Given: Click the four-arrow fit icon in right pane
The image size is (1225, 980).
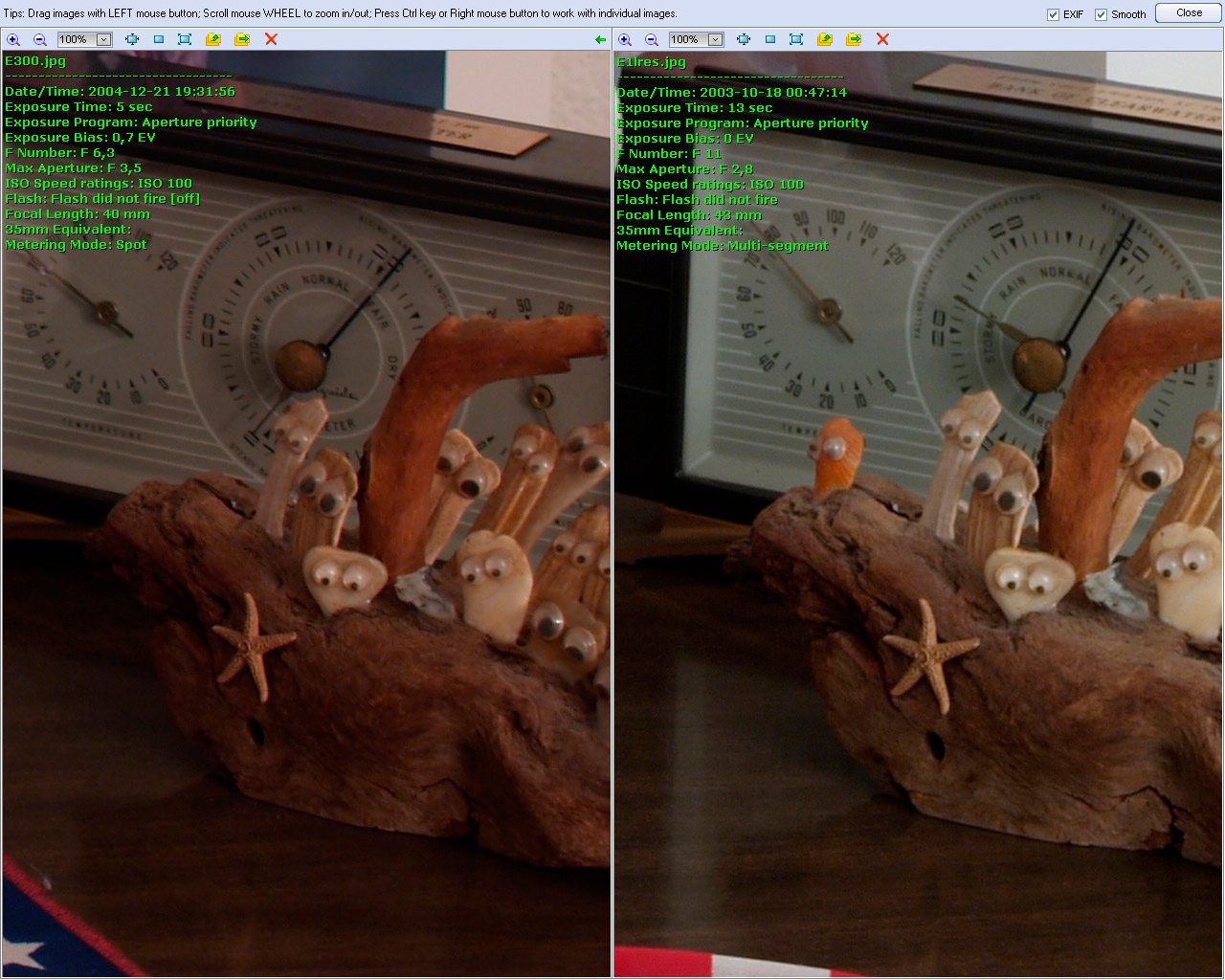Looking at the screenshot, I should (x=744, y=39).
